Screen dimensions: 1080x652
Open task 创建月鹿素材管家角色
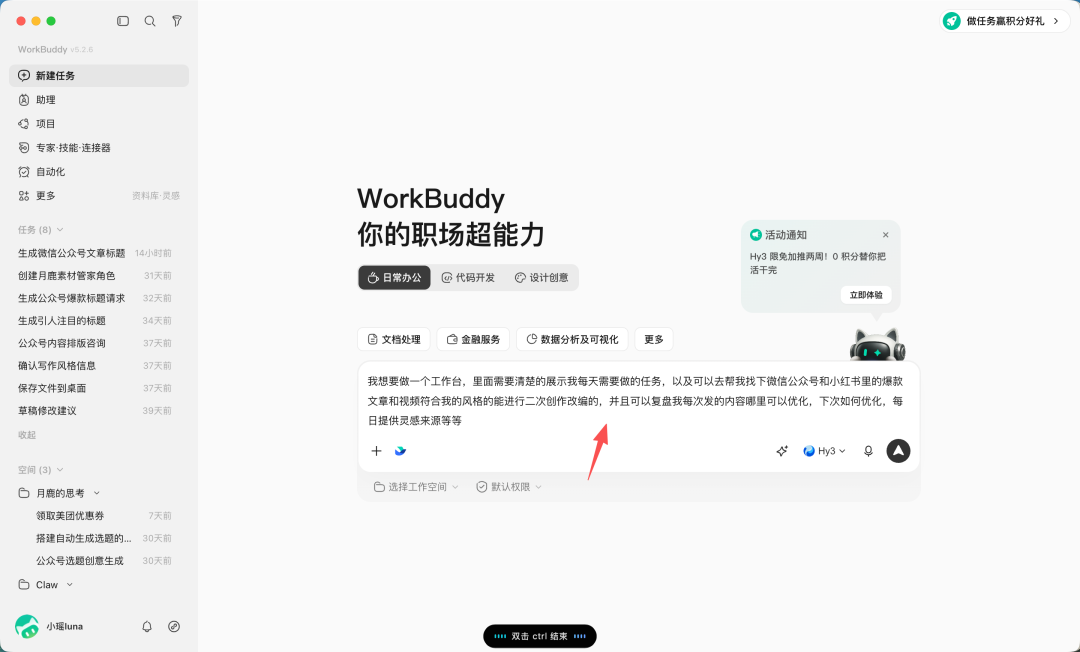[67, 276]
